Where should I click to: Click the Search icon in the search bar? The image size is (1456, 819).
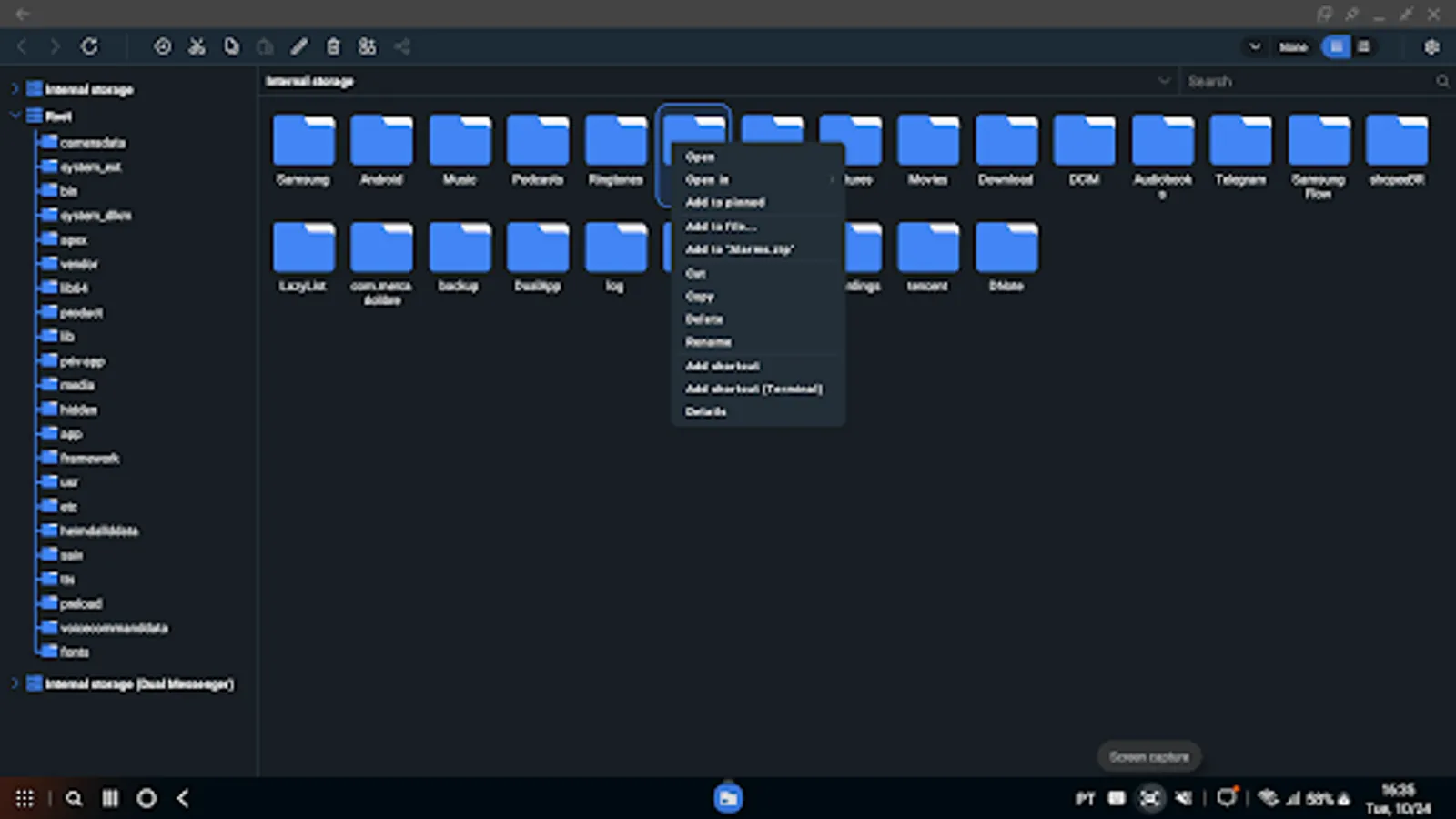pos(1442,80)
